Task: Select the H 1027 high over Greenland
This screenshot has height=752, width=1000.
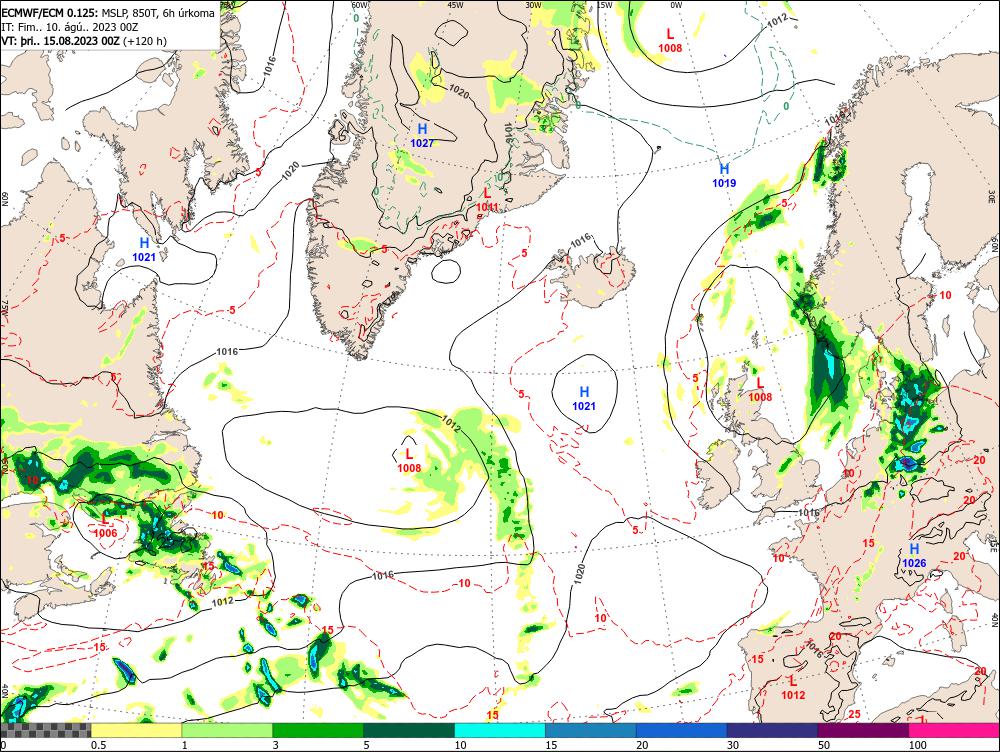Action: tap(422, 136)
